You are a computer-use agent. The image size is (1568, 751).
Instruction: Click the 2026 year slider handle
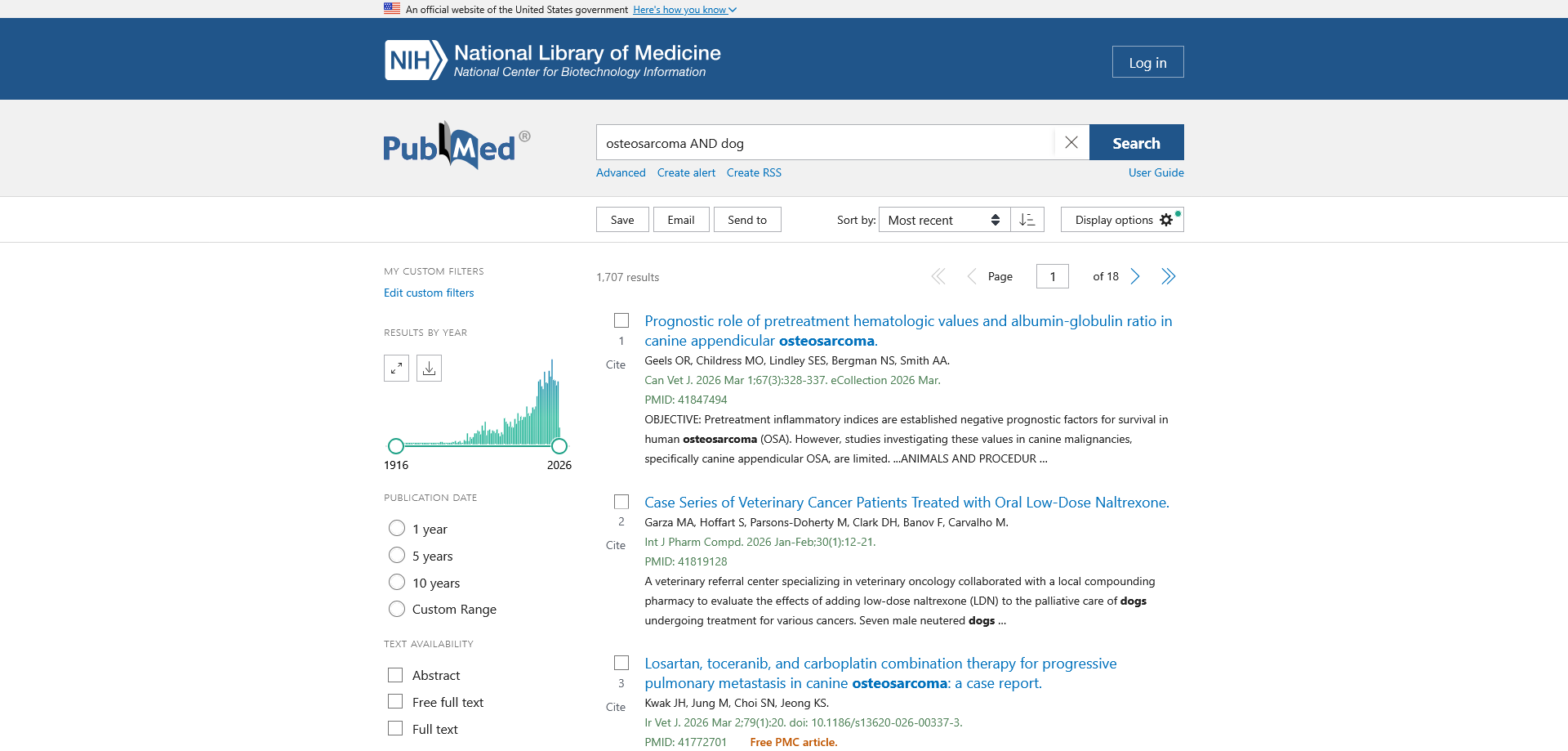(559, 446)
